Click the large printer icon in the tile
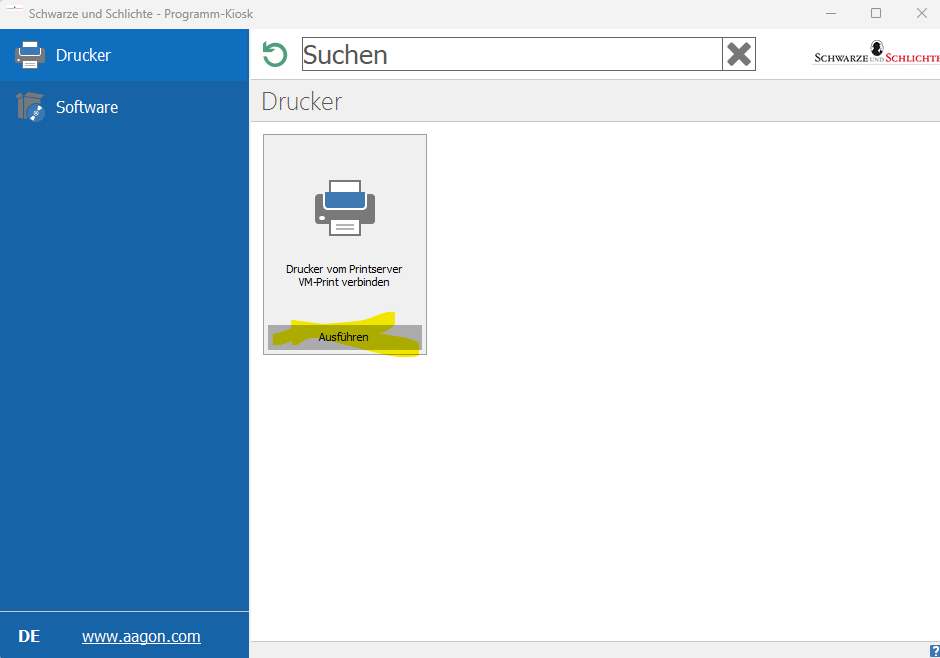 345,207
